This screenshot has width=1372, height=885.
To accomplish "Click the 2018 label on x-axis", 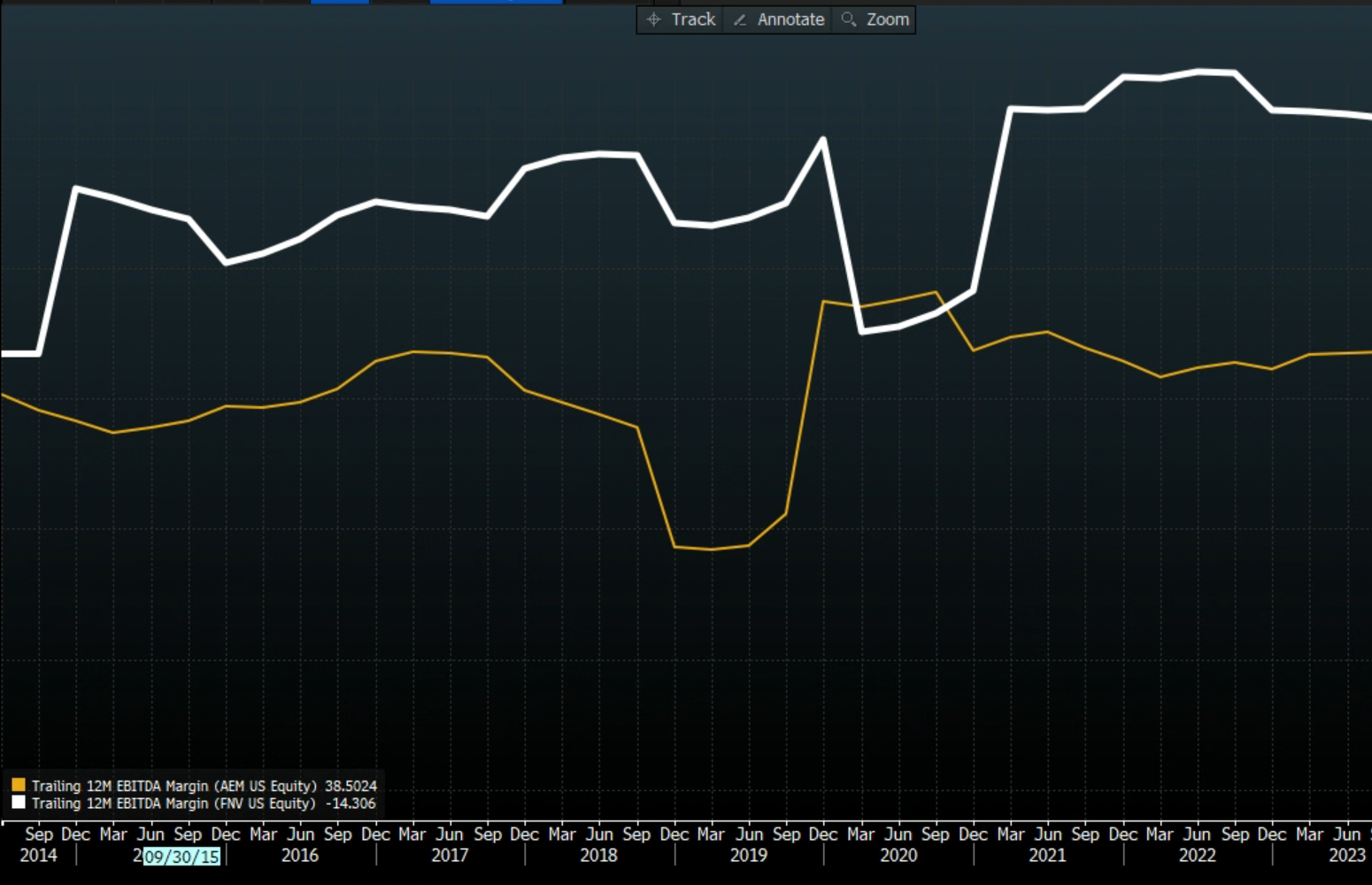I will 598,856.
